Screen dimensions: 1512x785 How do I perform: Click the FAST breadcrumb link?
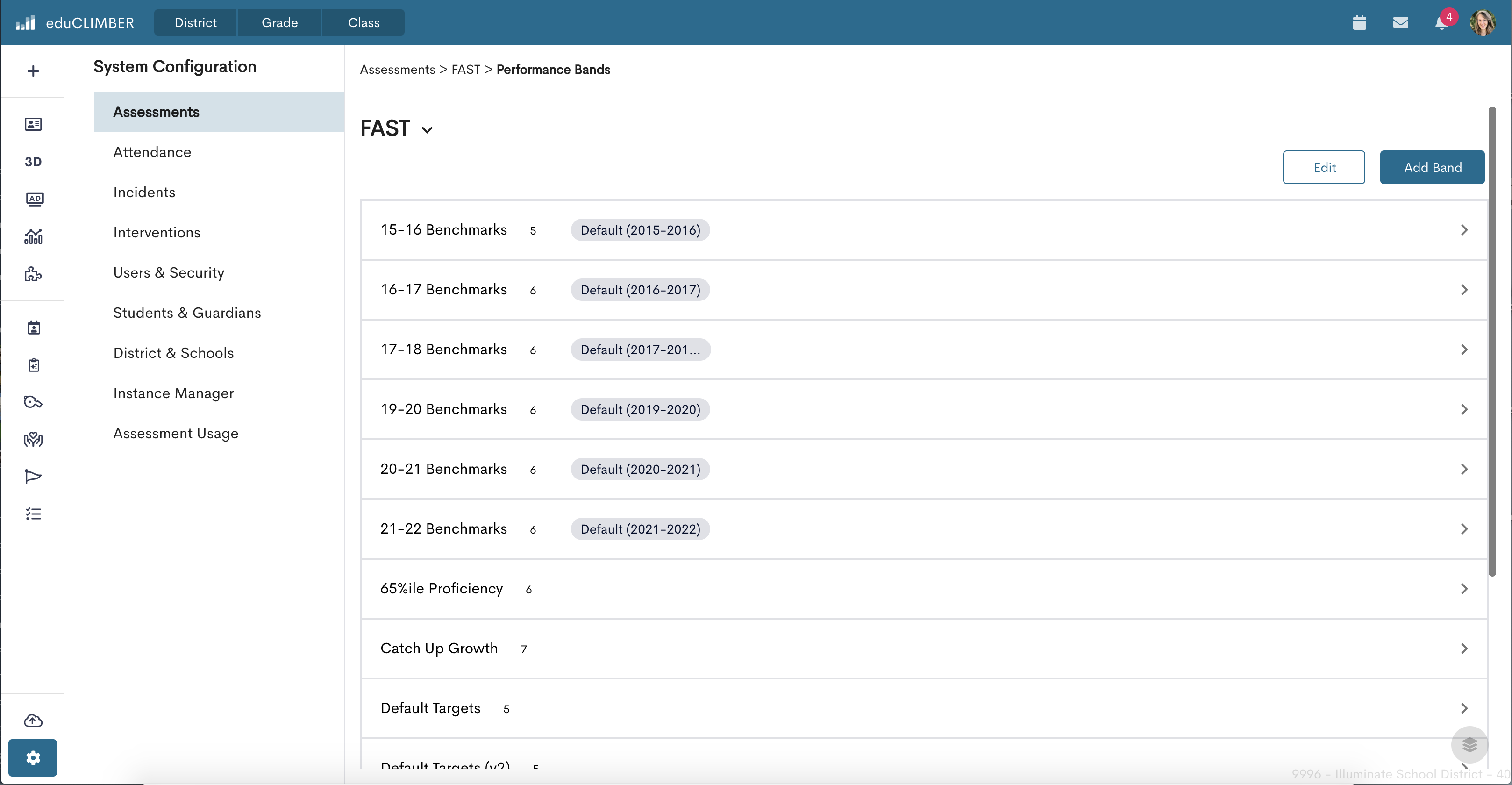465,69
